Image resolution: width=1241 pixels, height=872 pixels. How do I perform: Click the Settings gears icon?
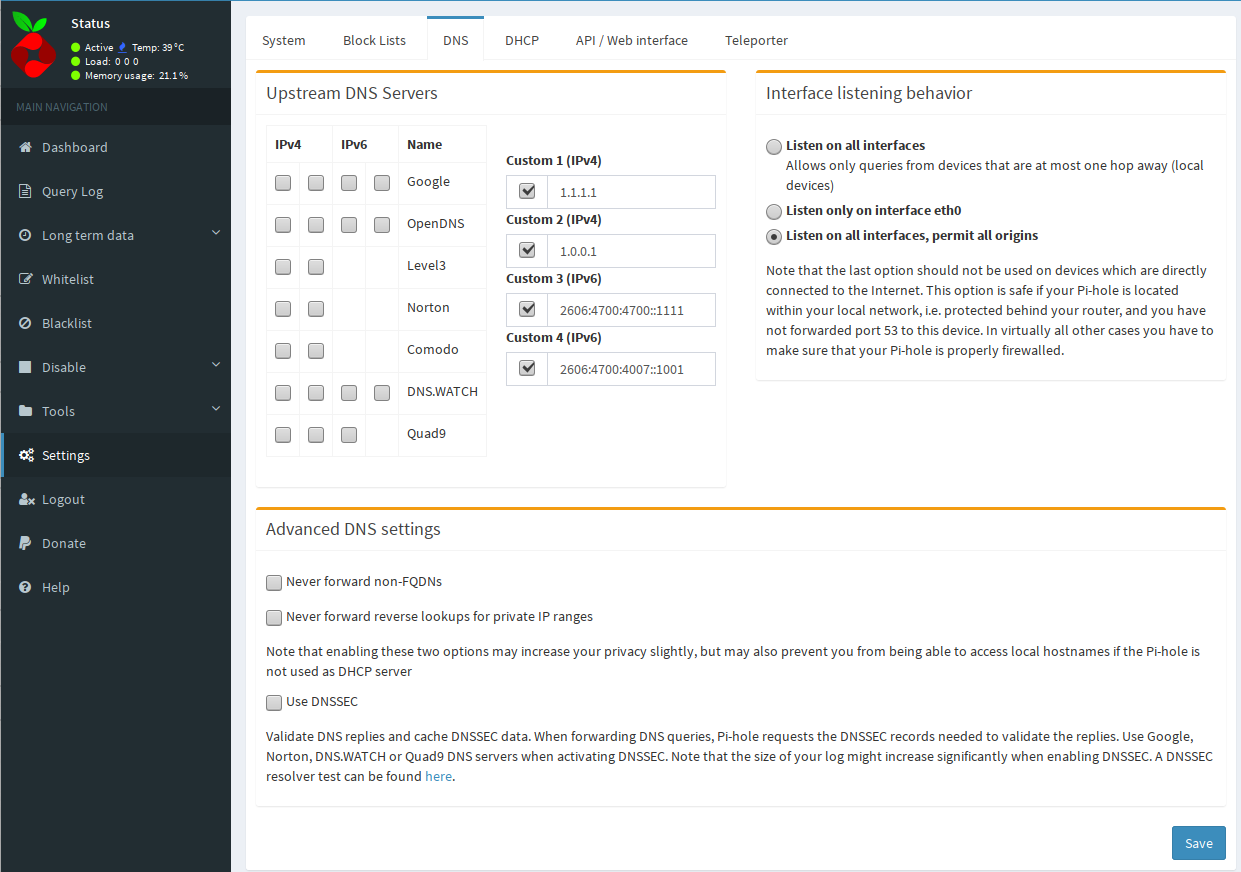point(26,455)
